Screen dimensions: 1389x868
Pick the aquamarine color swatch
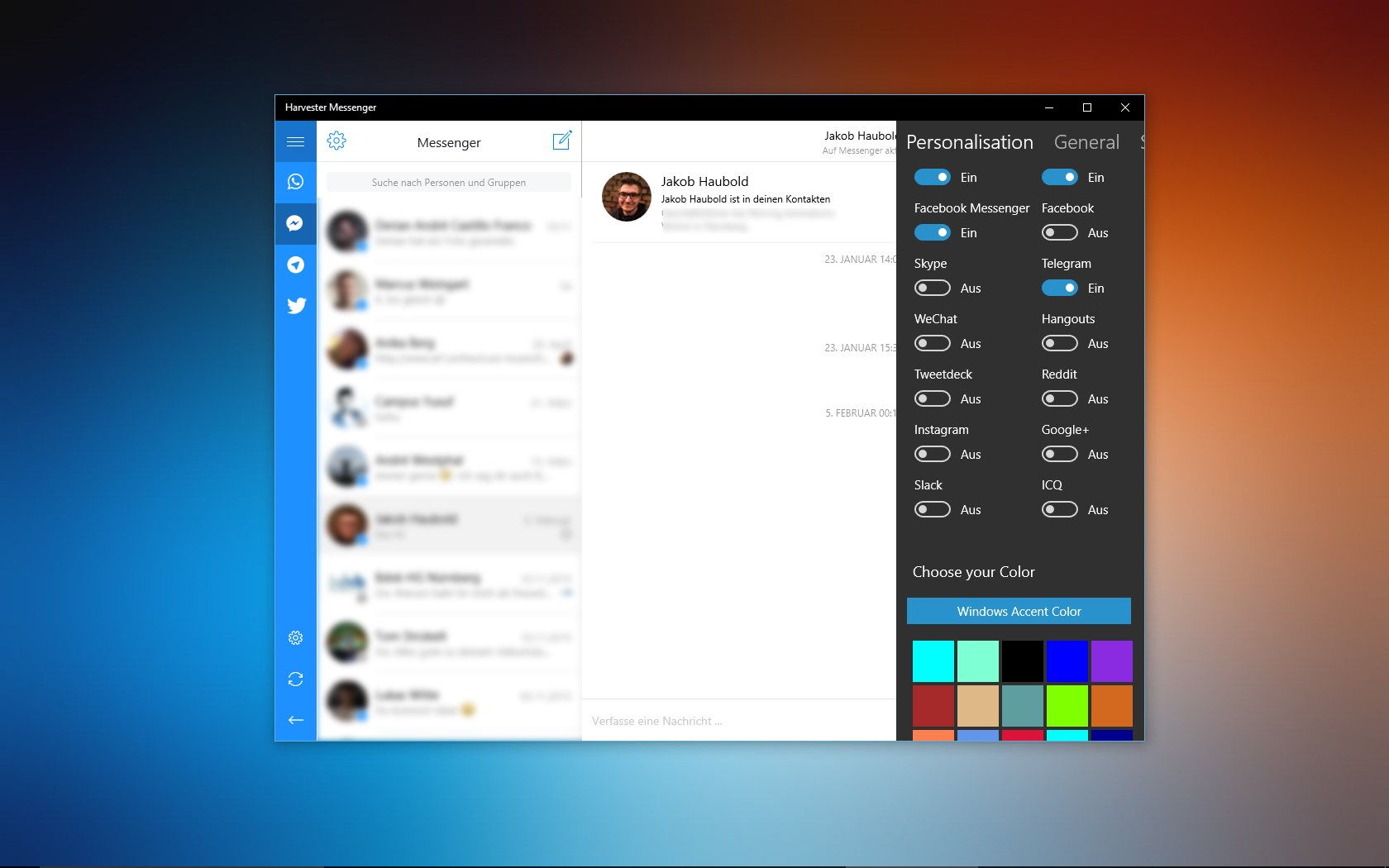point(978,661)
